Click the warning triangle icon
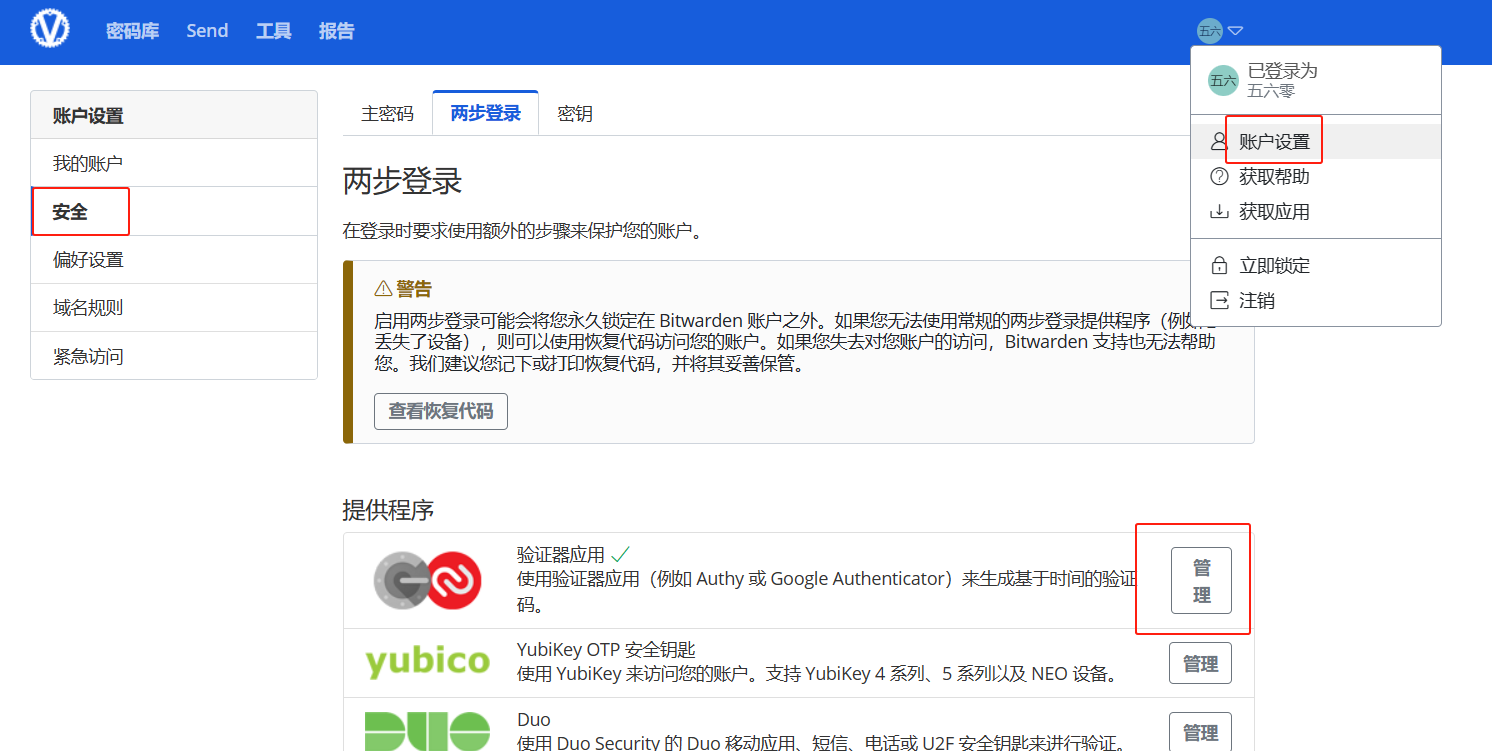The image size is (1492, 751). (x=383, y=289)
